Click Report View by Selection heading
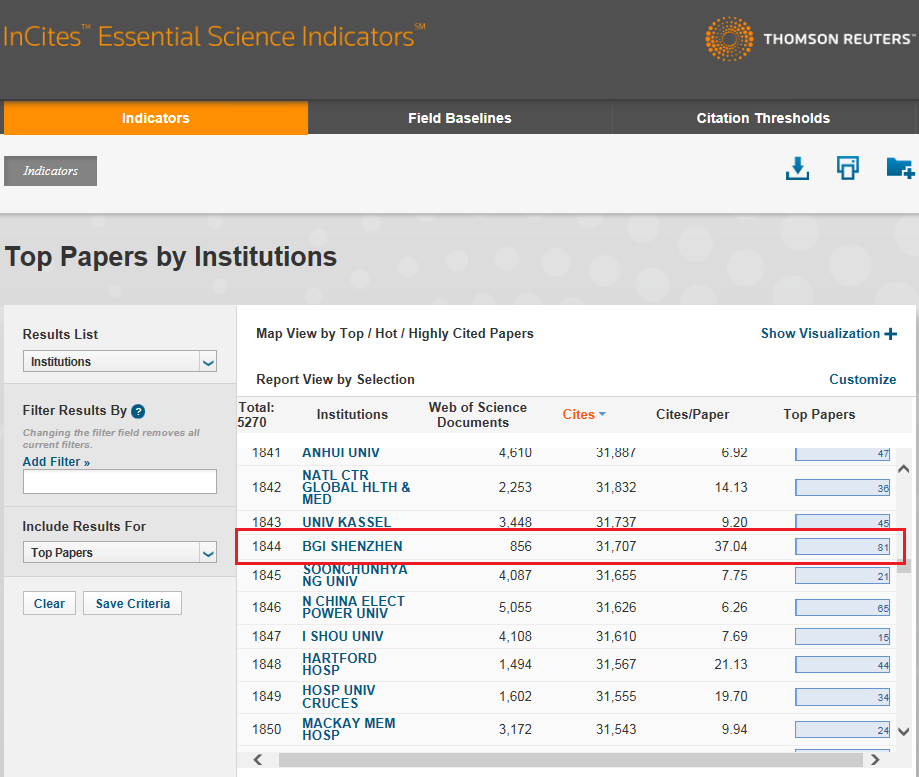The image size is (919, 777). [335, 379]
